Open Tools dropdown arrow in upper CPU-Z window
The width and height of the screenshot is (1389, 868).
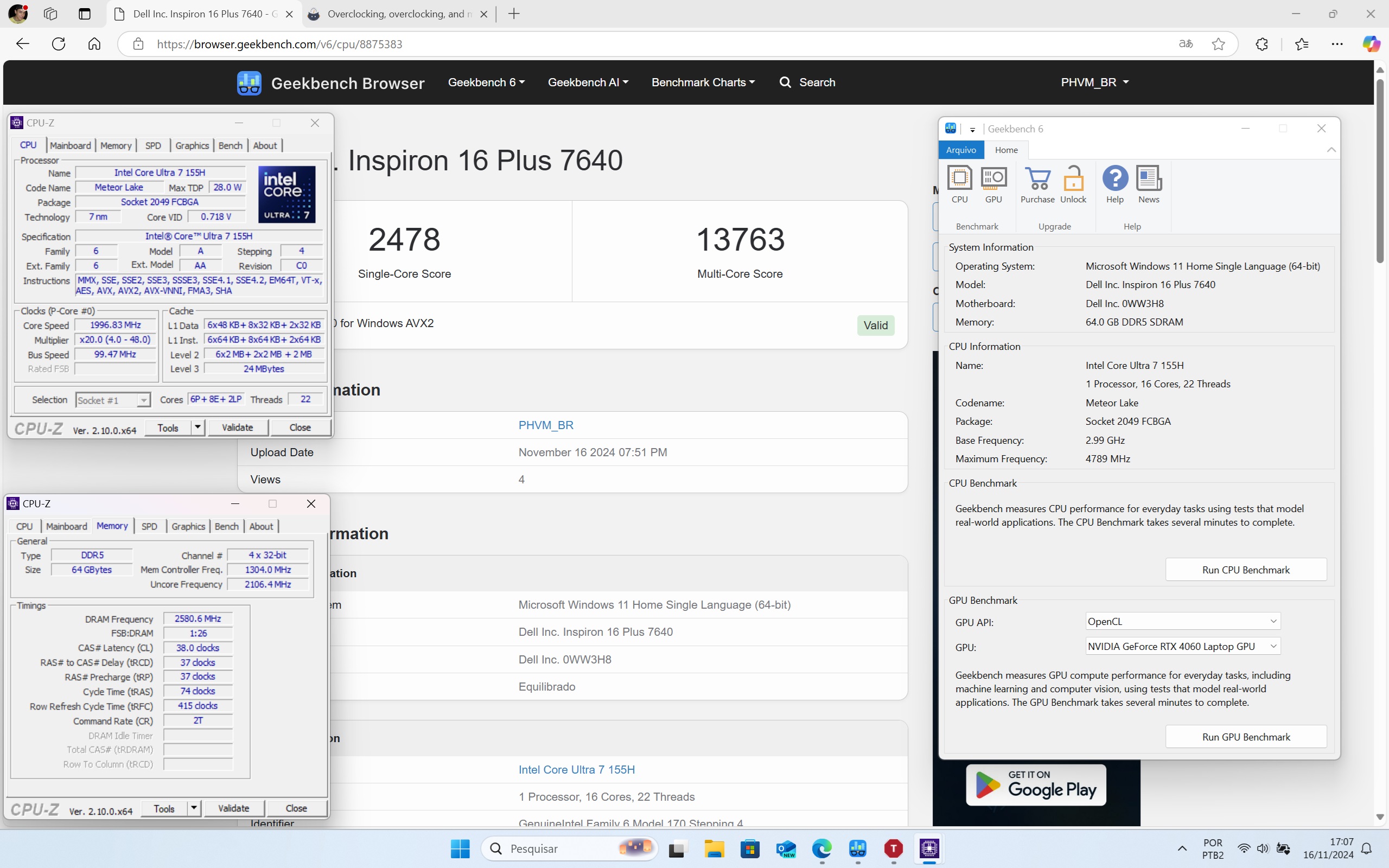pos(197,427)
